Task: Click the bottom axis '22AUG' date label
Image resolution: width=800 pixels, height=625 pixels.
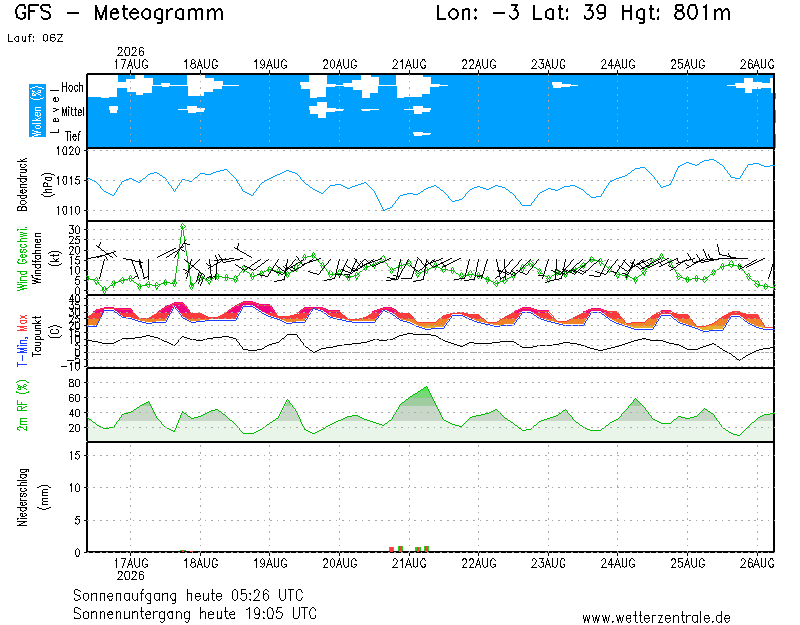Action: click(x=479, y=563)
